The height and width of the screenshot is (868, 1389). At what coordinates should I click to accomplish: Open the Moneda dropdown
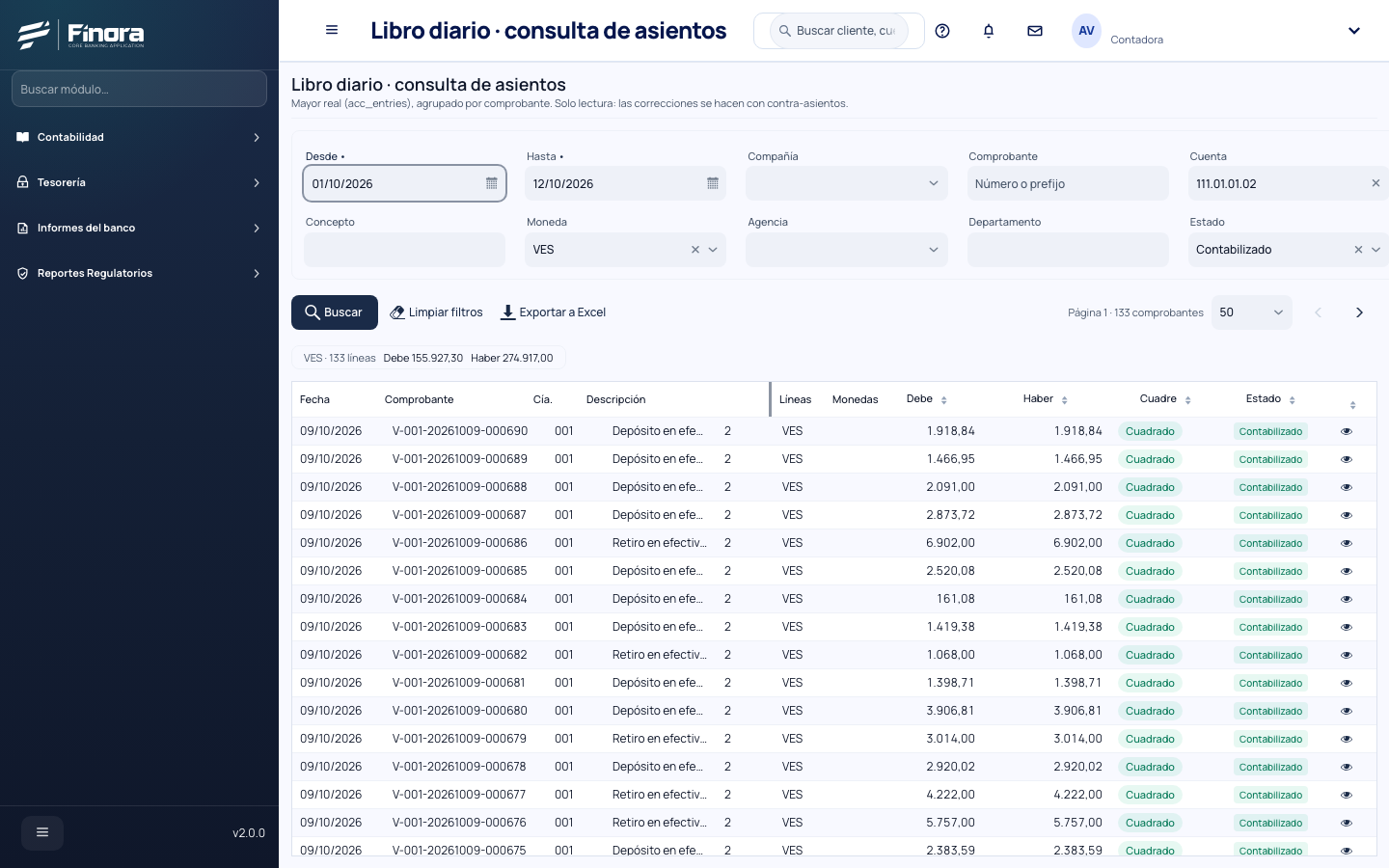pyautogui.click(x=714, y=250)
